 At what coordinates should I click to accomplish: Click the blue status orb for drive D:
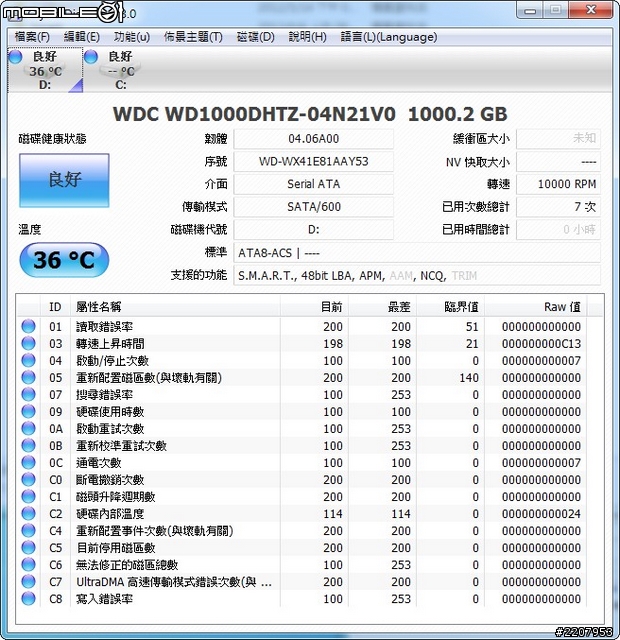16,57
